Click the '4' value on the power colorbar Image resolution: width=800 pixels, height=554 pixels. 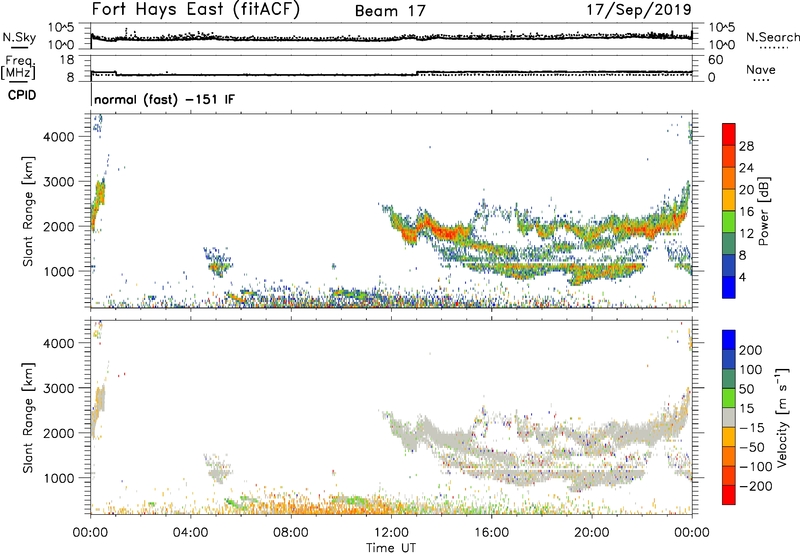point(742,277)
